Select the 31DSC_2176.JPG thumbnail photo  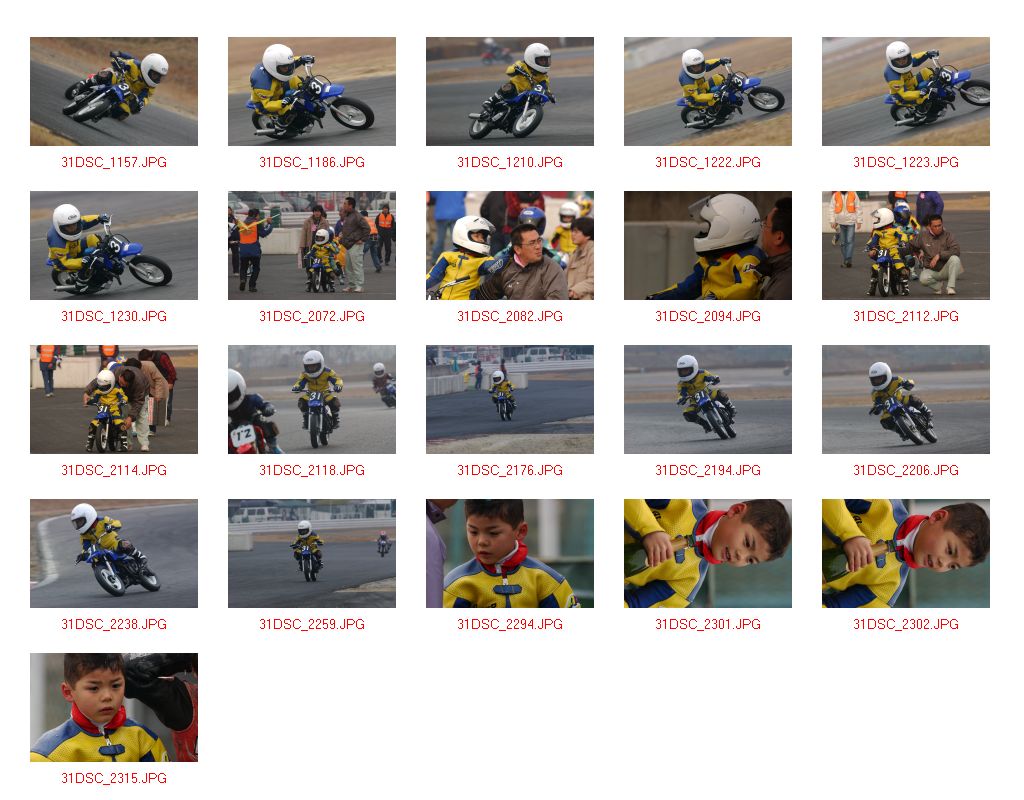(x=509, y=400)
